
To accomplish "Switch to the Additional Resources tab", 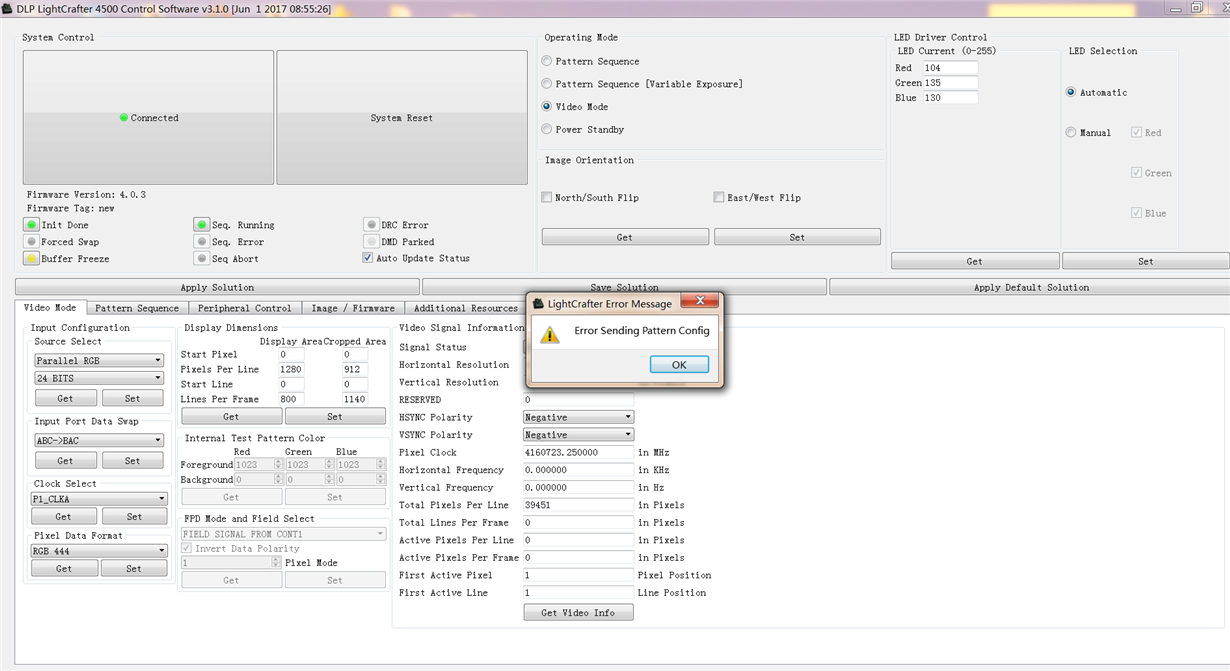I will (x=466, y=308).
